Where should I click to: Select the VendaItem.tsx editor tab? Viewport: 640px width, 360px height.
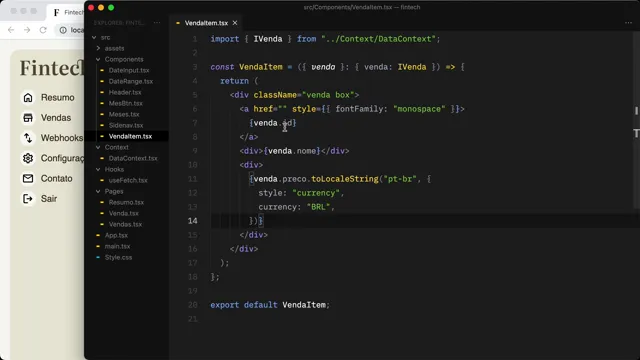tap(206, 23)
